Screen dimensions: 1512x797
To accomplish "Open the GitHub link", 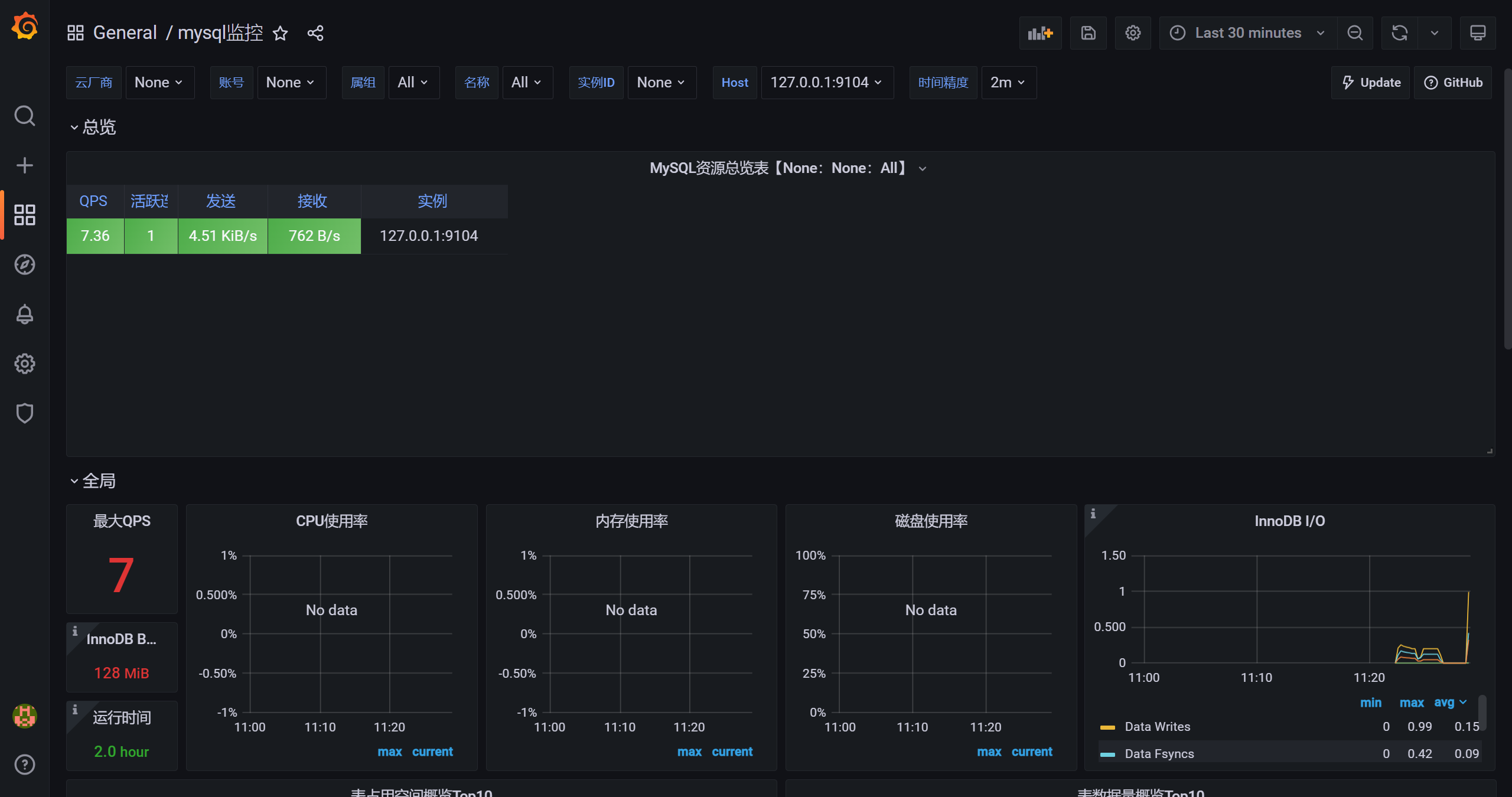I will (1453, 83).
